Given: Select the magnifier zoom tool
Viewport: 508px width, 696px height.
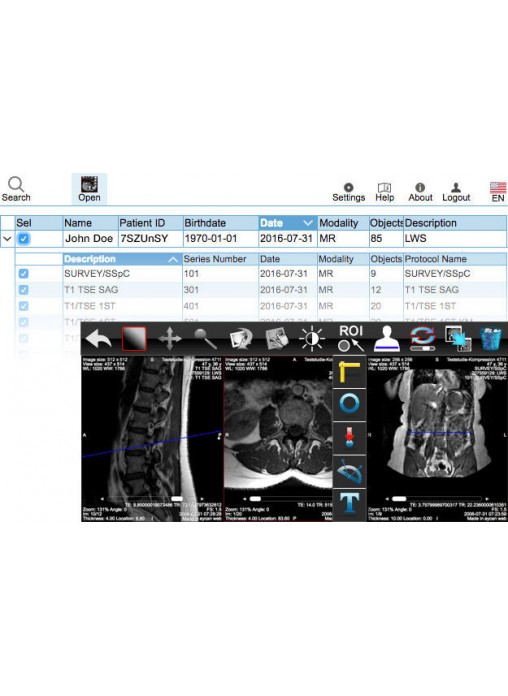Looking at the screenshot, I should 205,340.
